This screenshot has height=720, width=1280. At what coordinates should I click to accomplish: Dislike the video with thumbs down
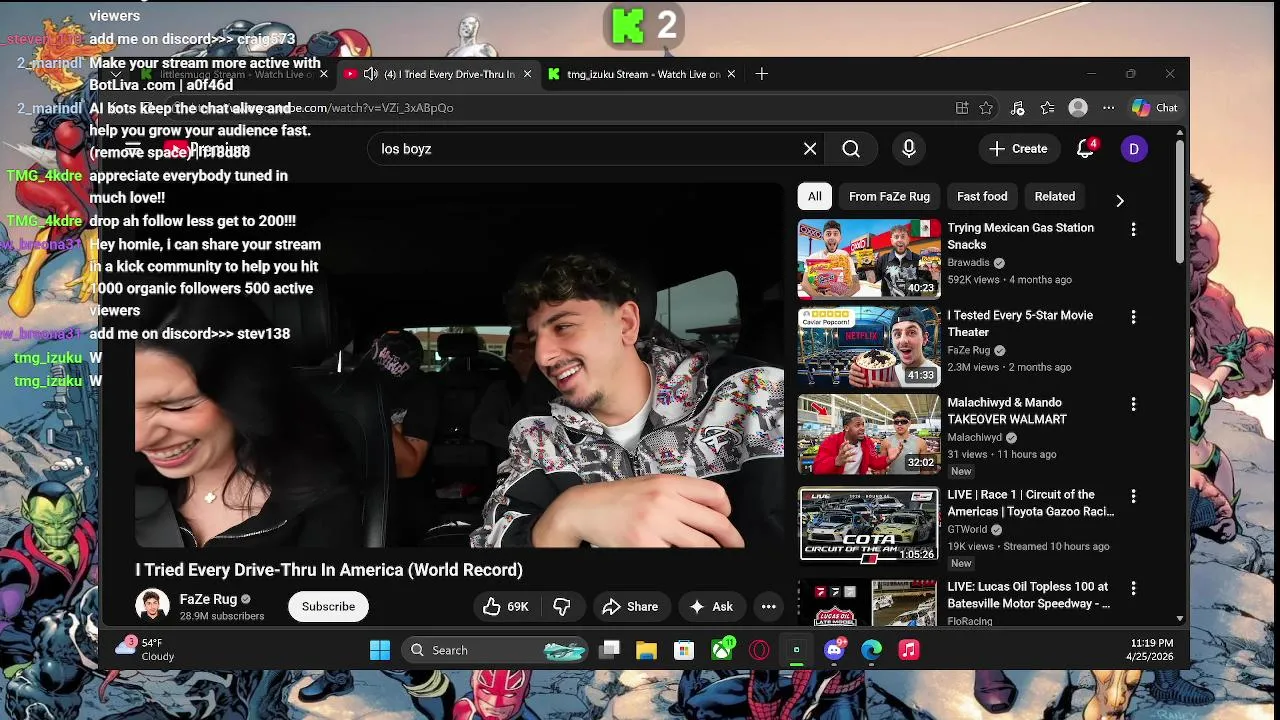click(562, 606)
